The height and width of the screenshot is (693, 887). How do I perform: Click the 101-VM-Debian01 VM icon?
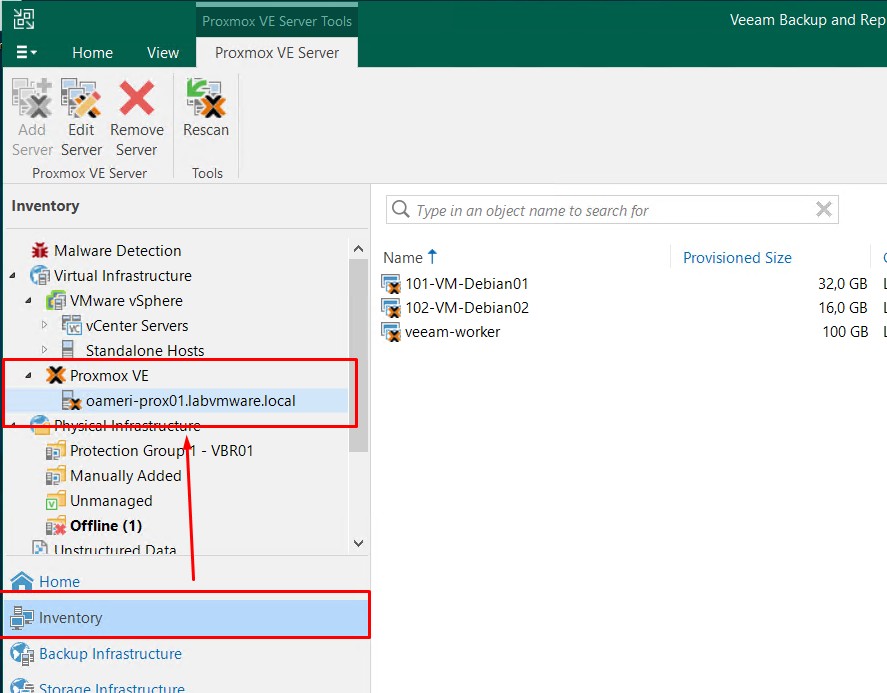[391, 284]
